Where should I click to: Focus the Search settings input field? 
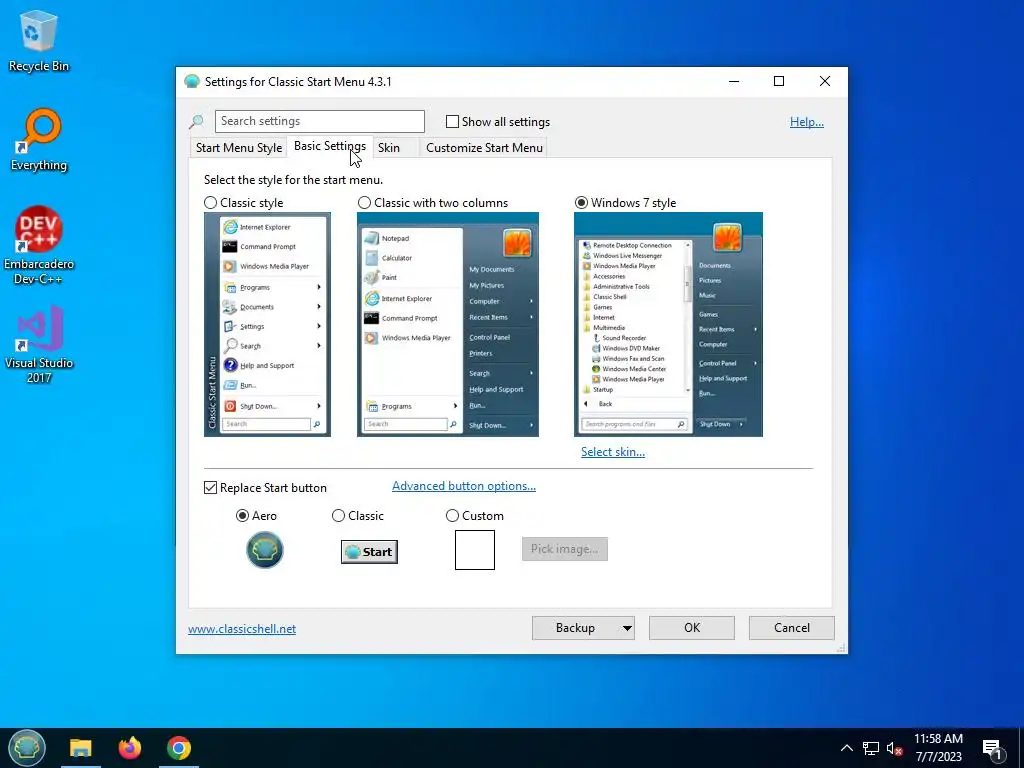tap(319, 121)
